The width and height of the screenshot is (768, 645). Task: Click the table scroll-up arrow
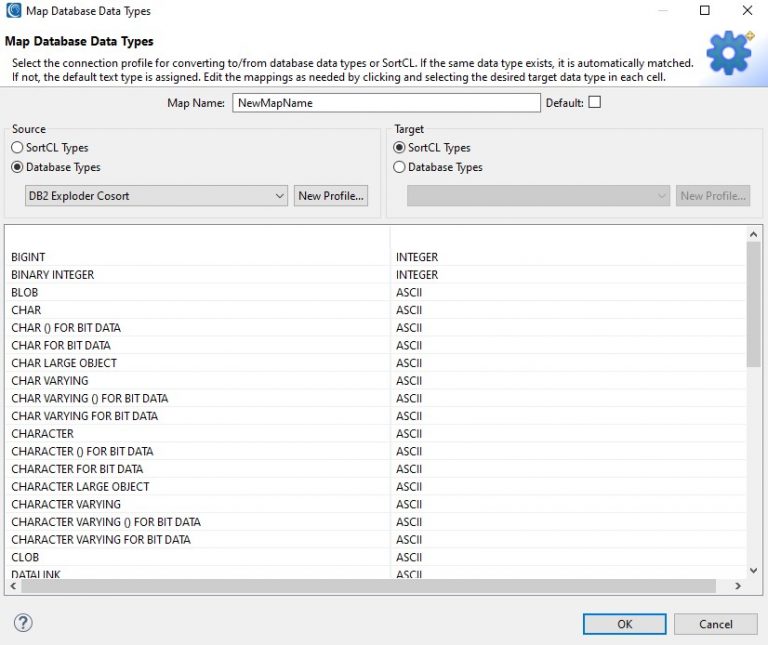pyautogui.click(x=754, y=234)
